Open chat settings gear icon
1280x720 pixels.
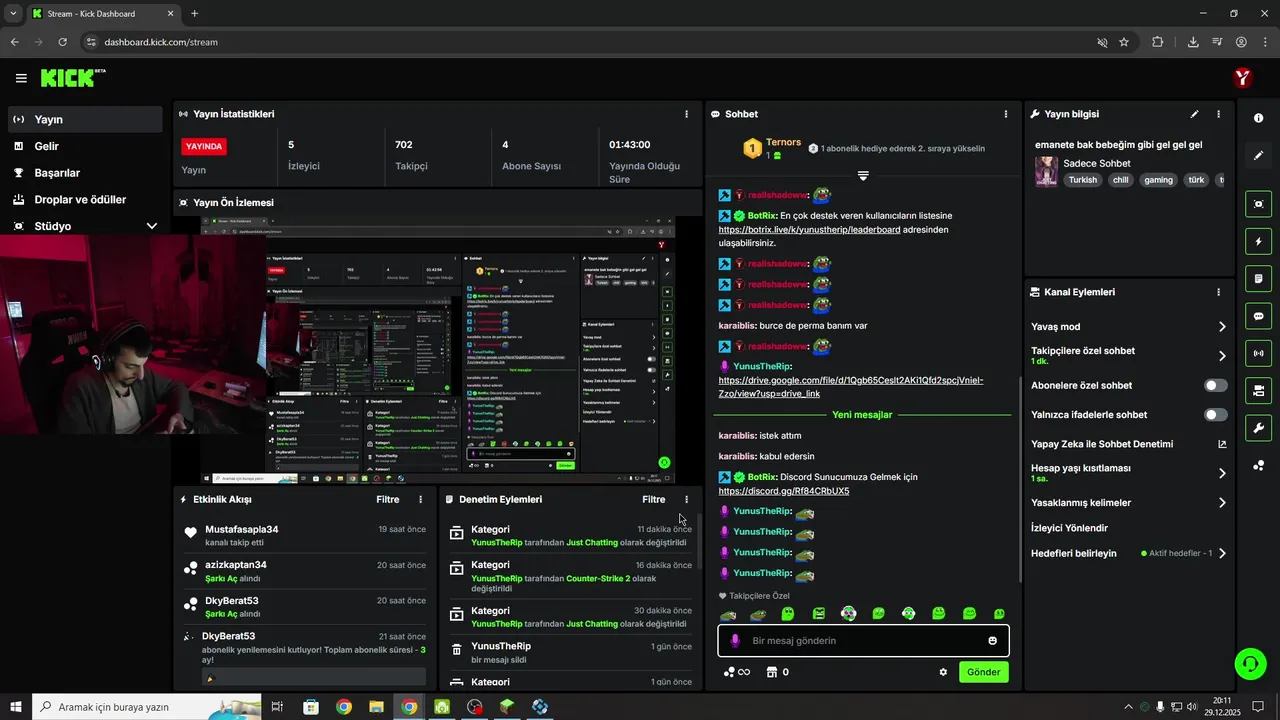tap(942, 672)
